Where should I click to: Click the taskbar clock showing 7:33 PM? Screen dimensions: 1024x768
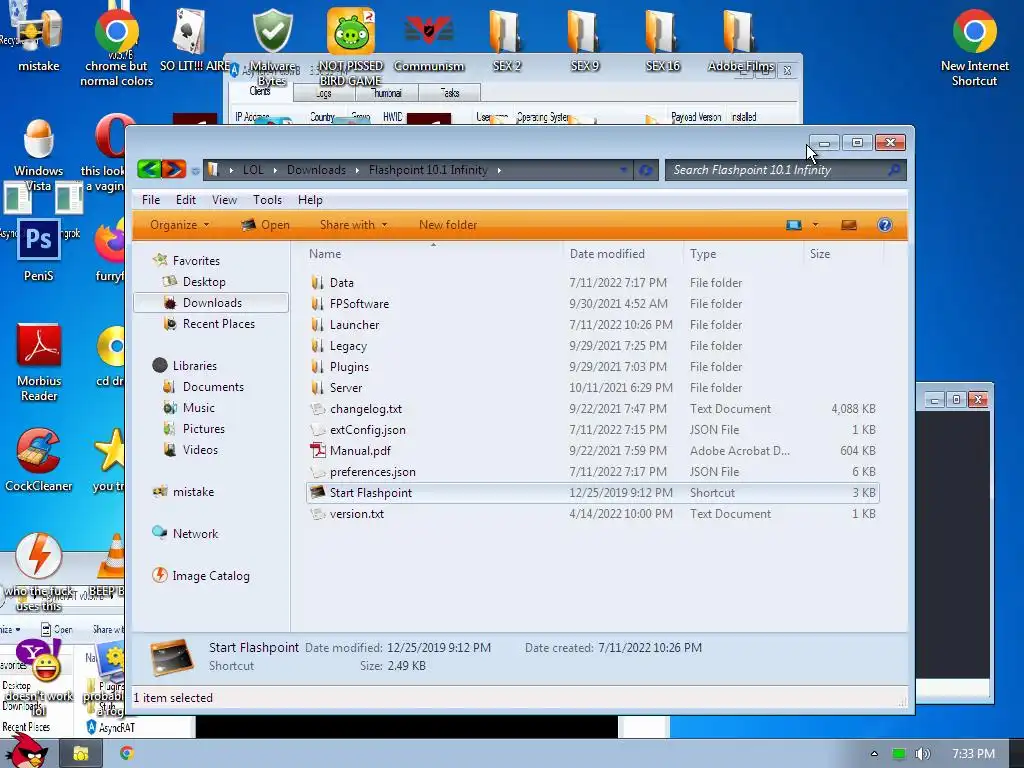click(973, 754)
